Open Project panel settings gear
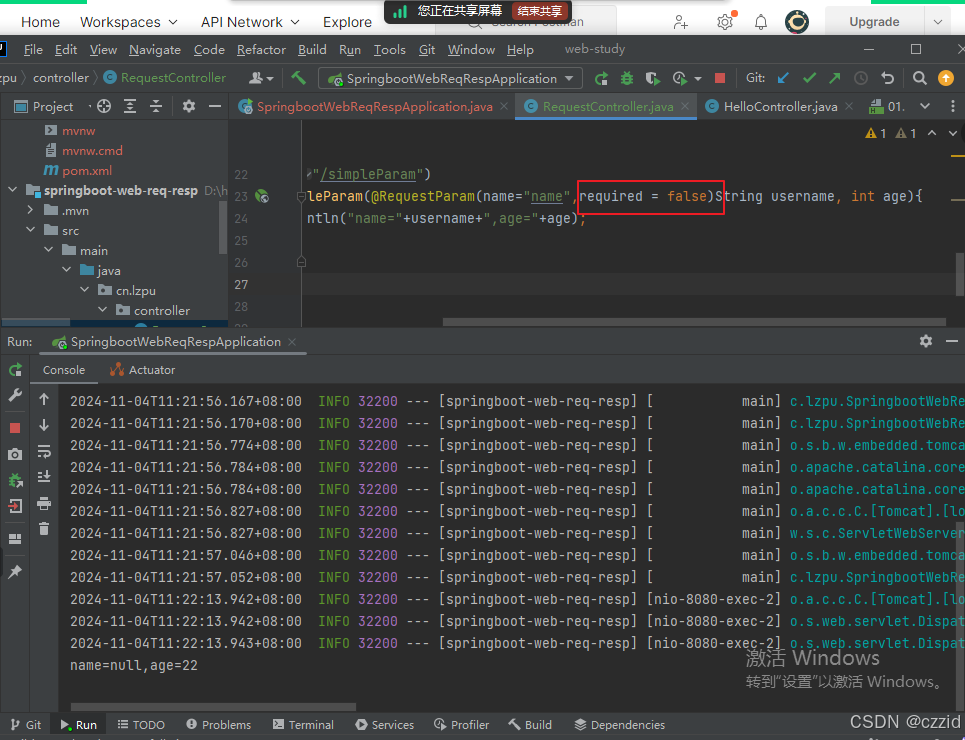 point(188,107)
